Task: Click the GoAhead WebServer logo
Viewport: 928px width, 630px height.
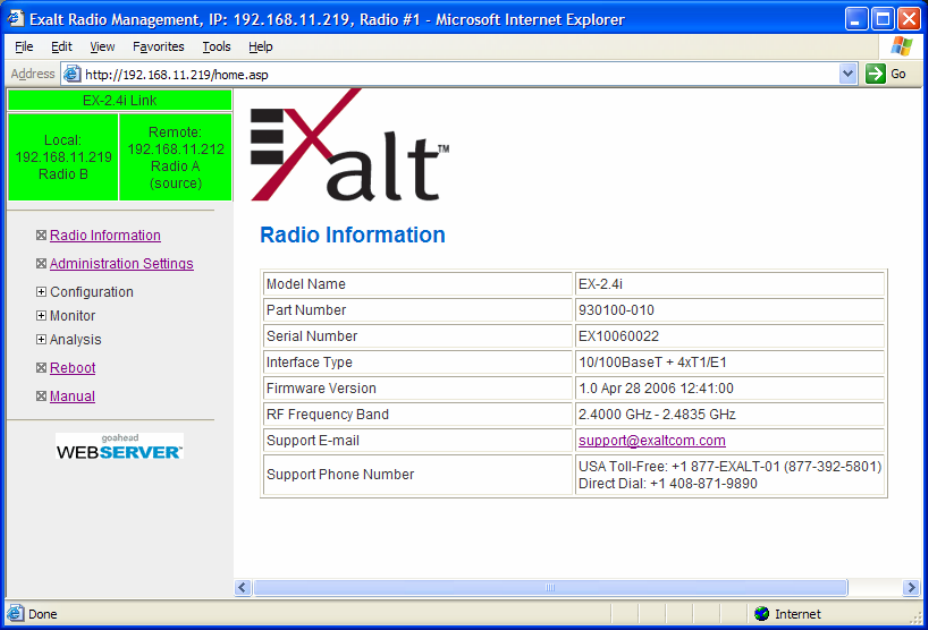Action: tap(120, 446)
